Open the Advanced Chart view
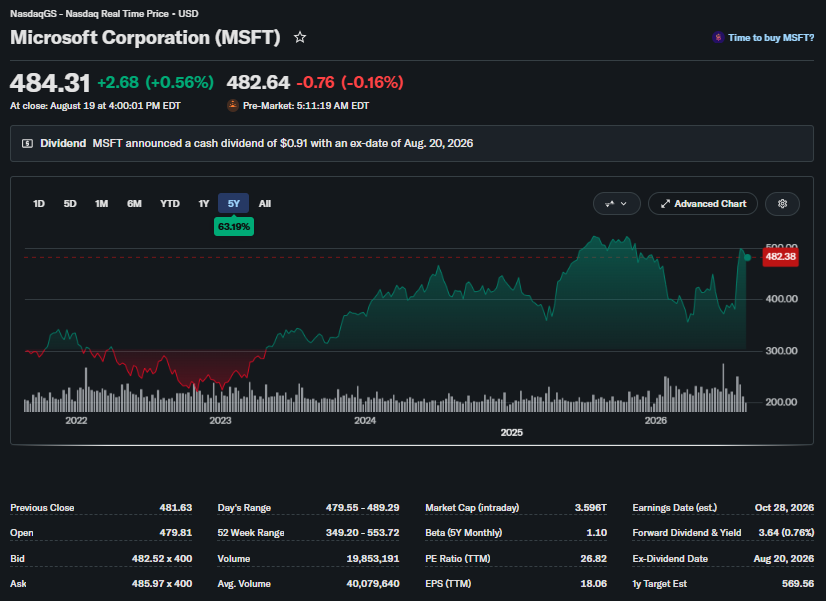The height and width of the screenshot is (601, 826). 703,204
